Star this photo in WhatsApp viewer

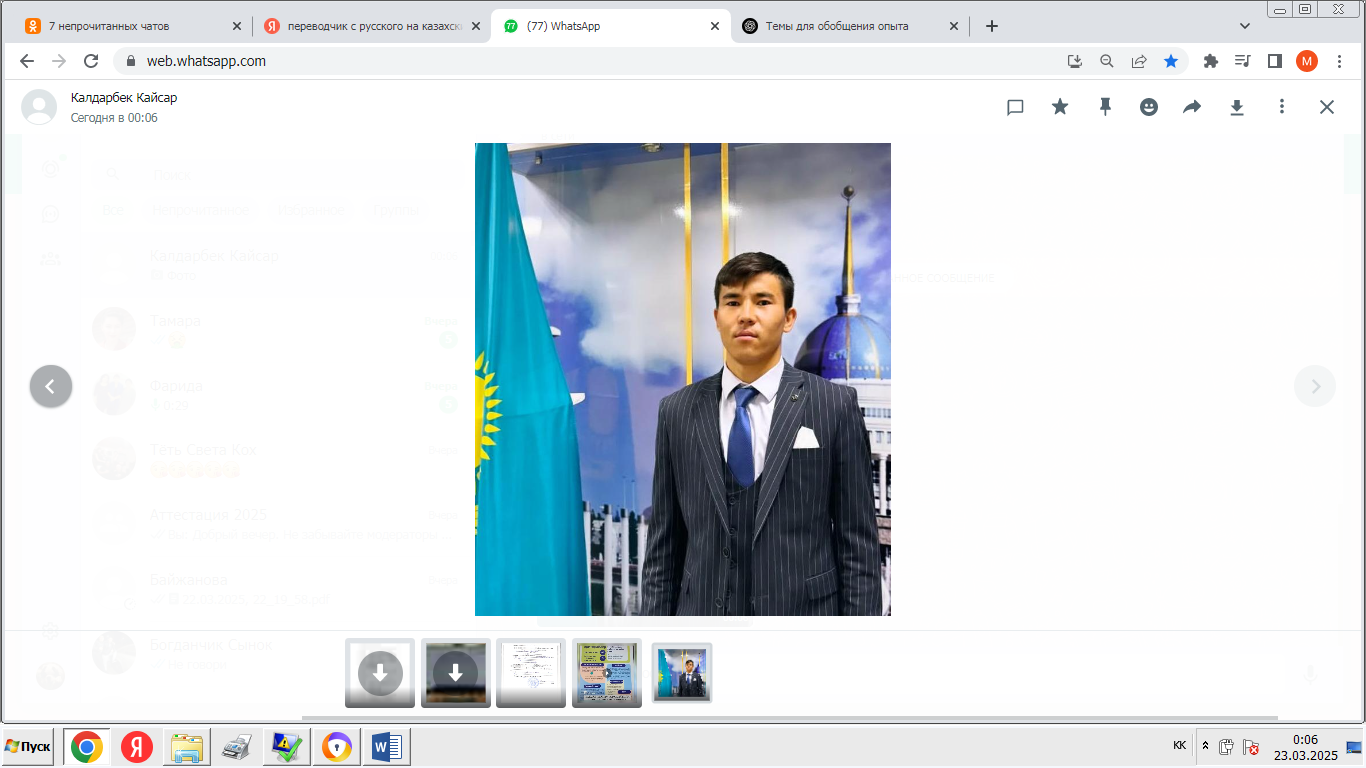[1060, 107]
